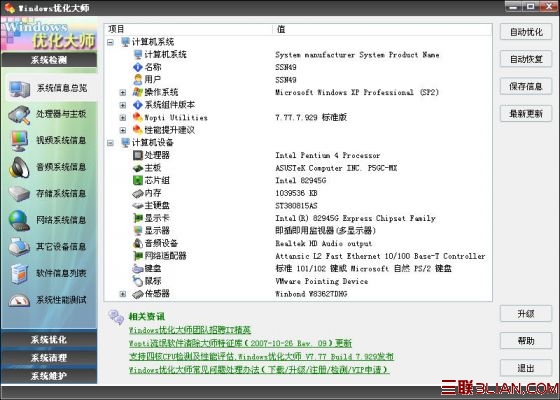560x400 pixels.
Task: Switch to the 系统维护 section tab
Action: click(x=49, y=376)
